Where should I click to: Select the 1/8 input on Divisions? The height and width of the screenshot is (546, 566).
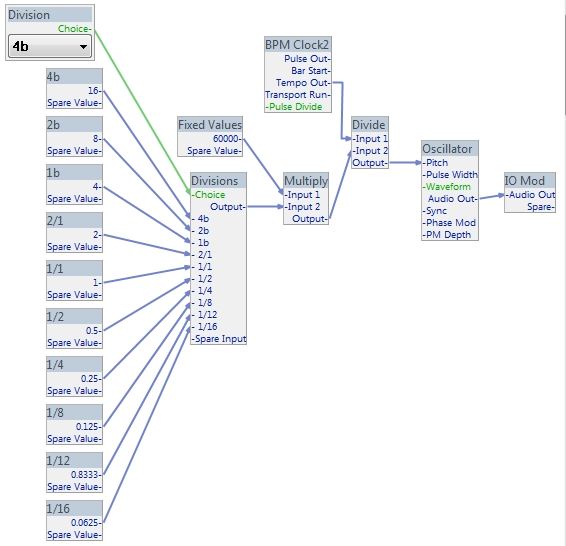pos(202,302)
